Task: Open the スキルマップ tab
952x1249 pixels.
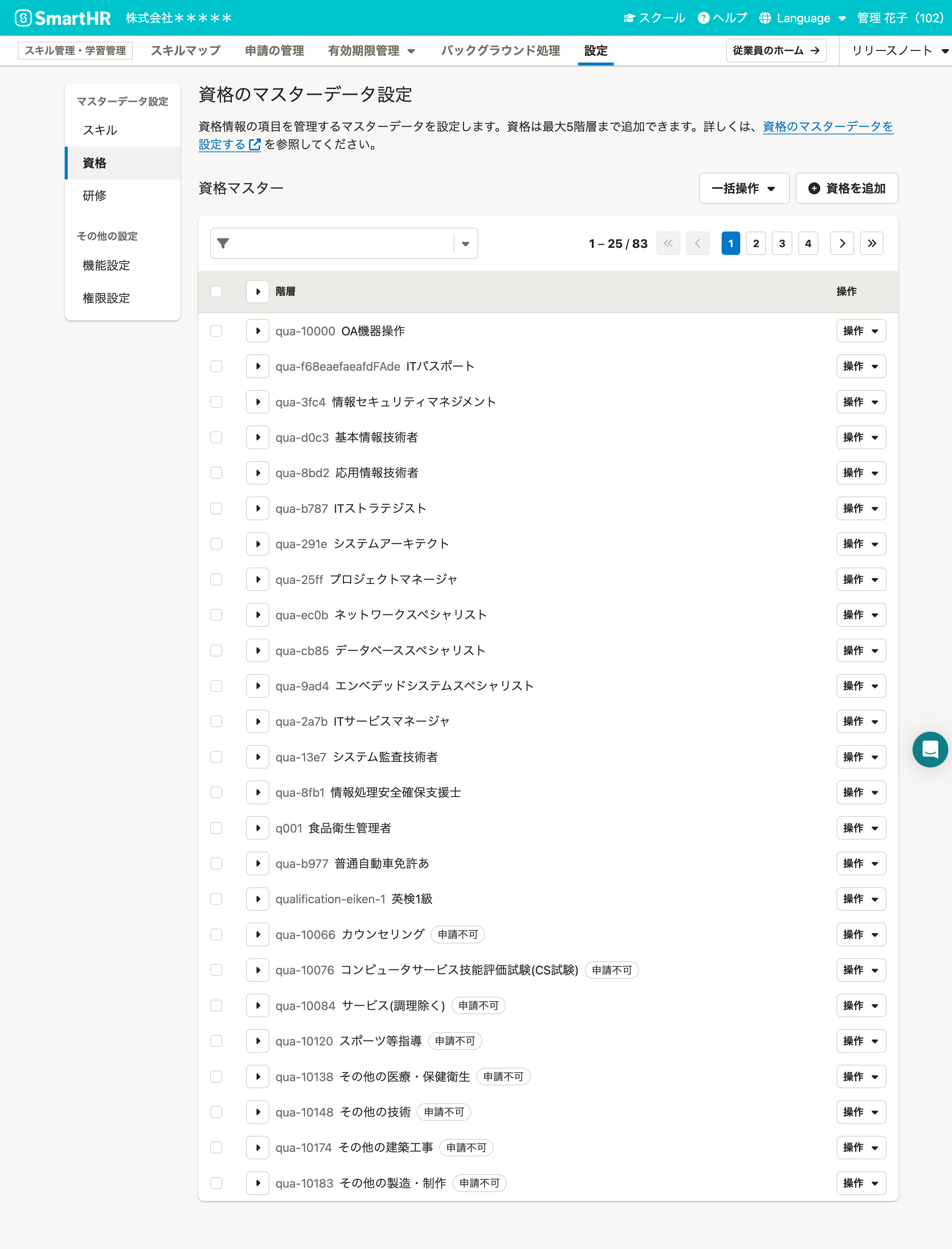Action: point(185,51)
